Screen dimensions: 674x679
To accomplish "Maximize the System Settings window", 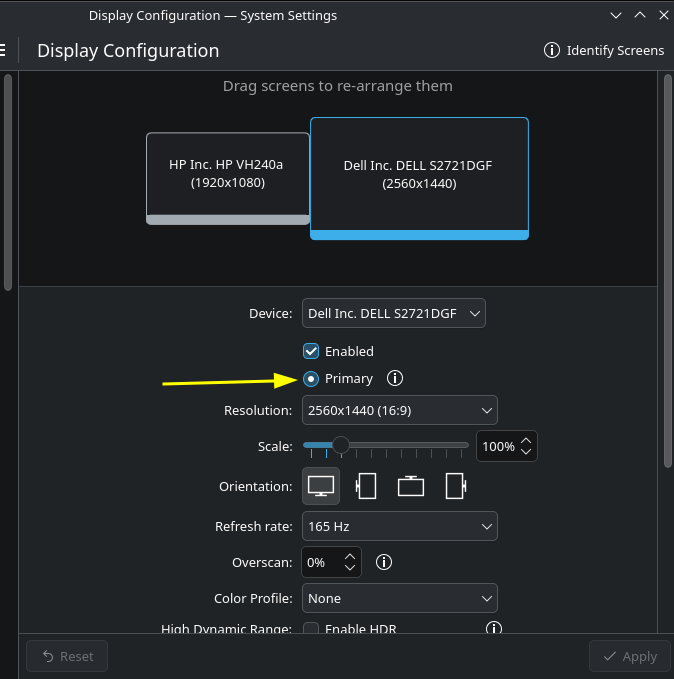I will [x=640, y=16].
